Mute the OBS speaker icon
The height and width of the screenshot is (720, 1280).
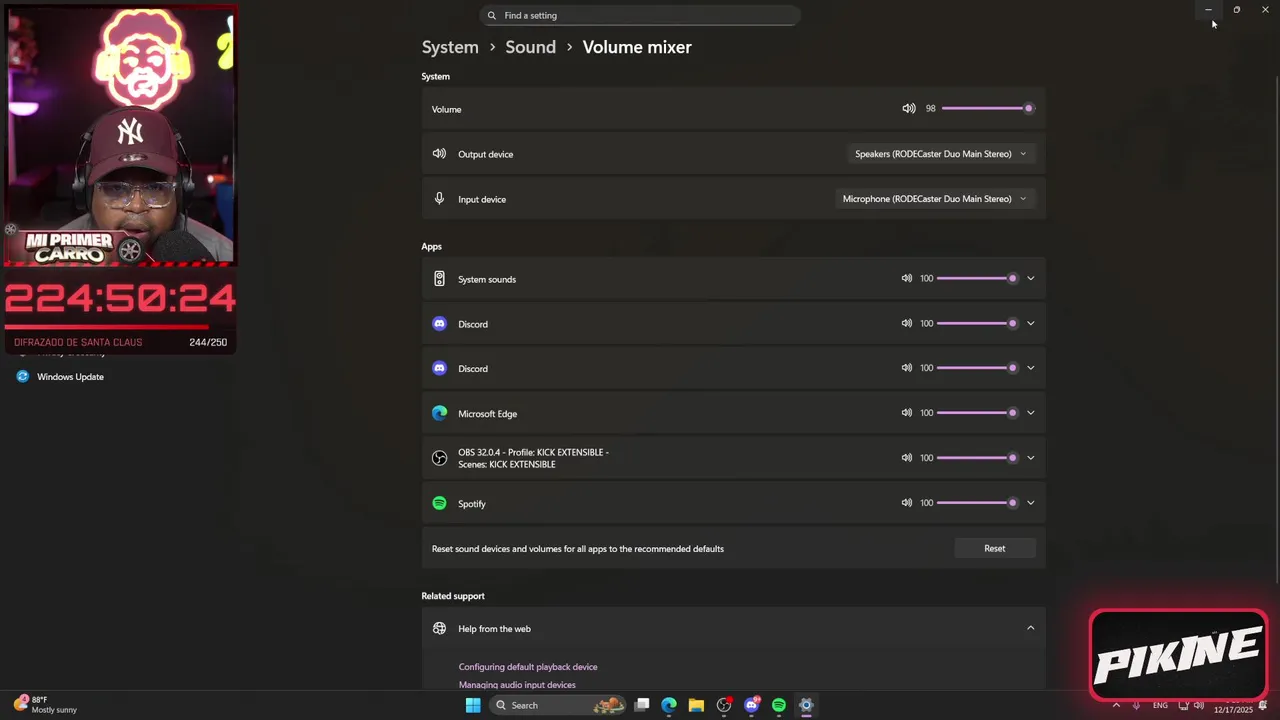click(x=906, y=458)
